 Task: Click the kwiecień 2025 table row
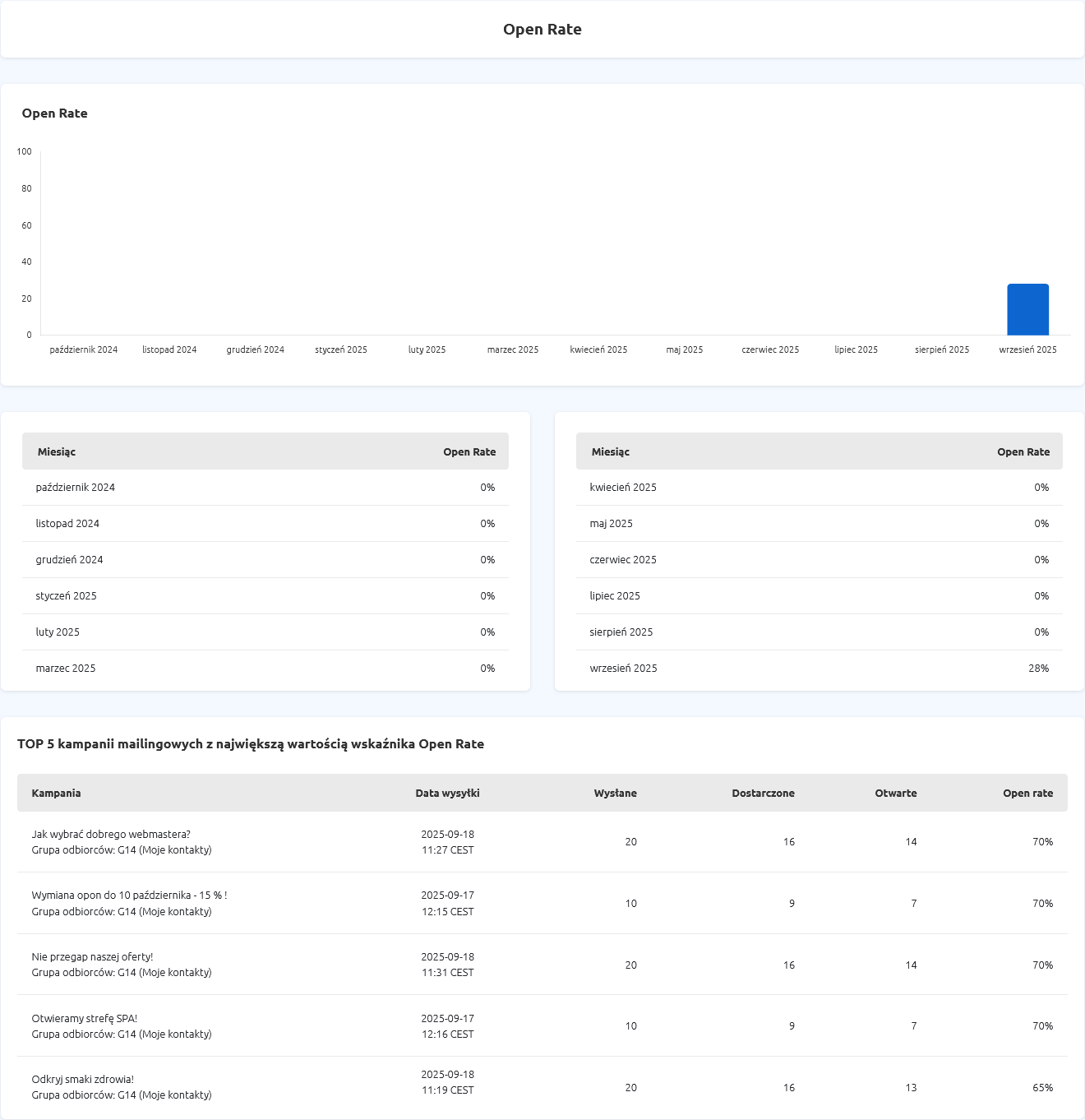point(819,488)
